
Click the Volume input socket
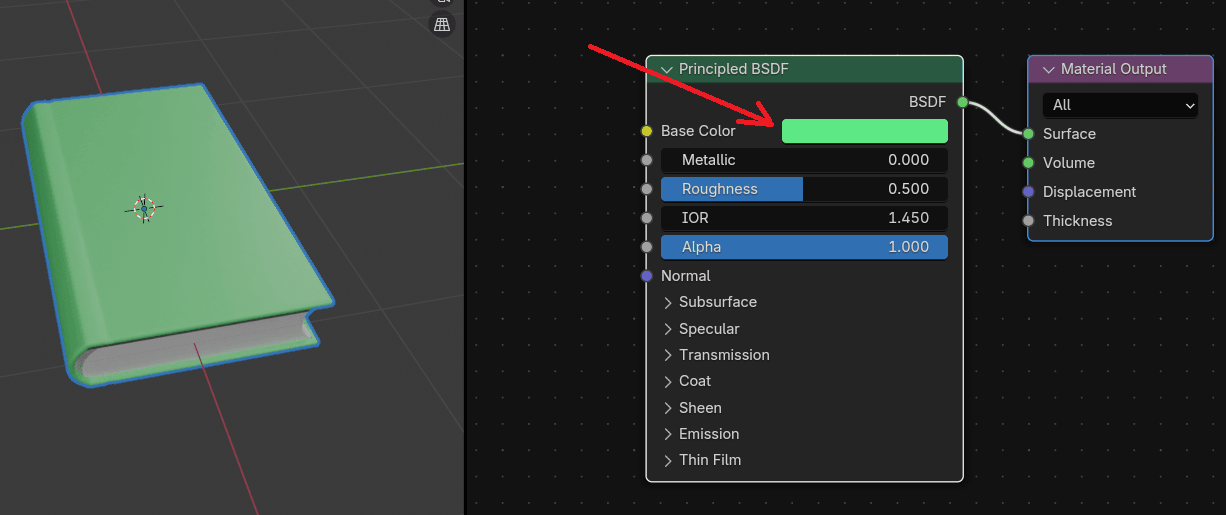click(x=1028, y=163)
